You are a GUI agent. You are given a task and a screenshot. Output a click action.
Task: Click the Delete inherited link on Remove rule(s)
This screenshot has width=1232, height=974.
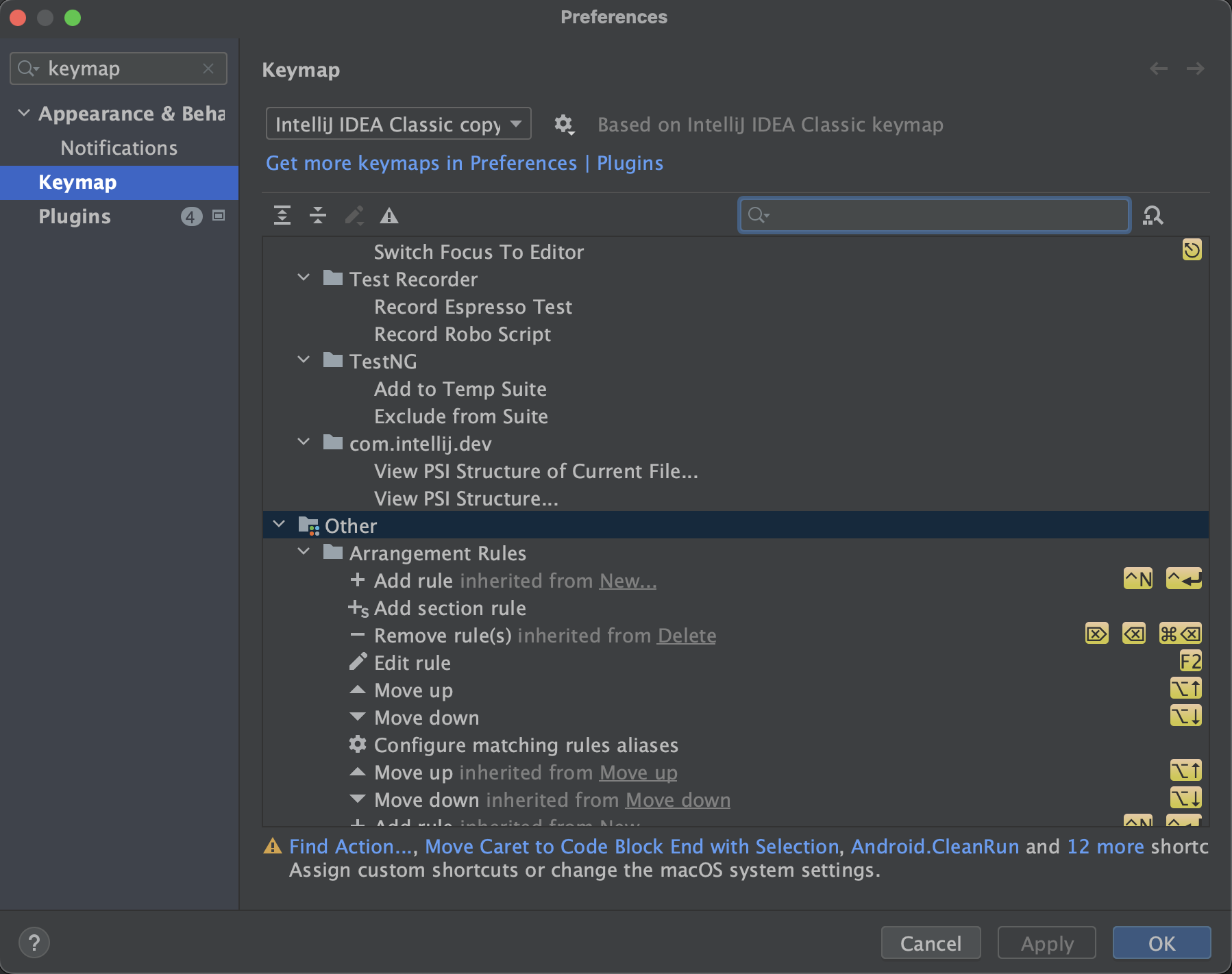[x=687, y=636]
